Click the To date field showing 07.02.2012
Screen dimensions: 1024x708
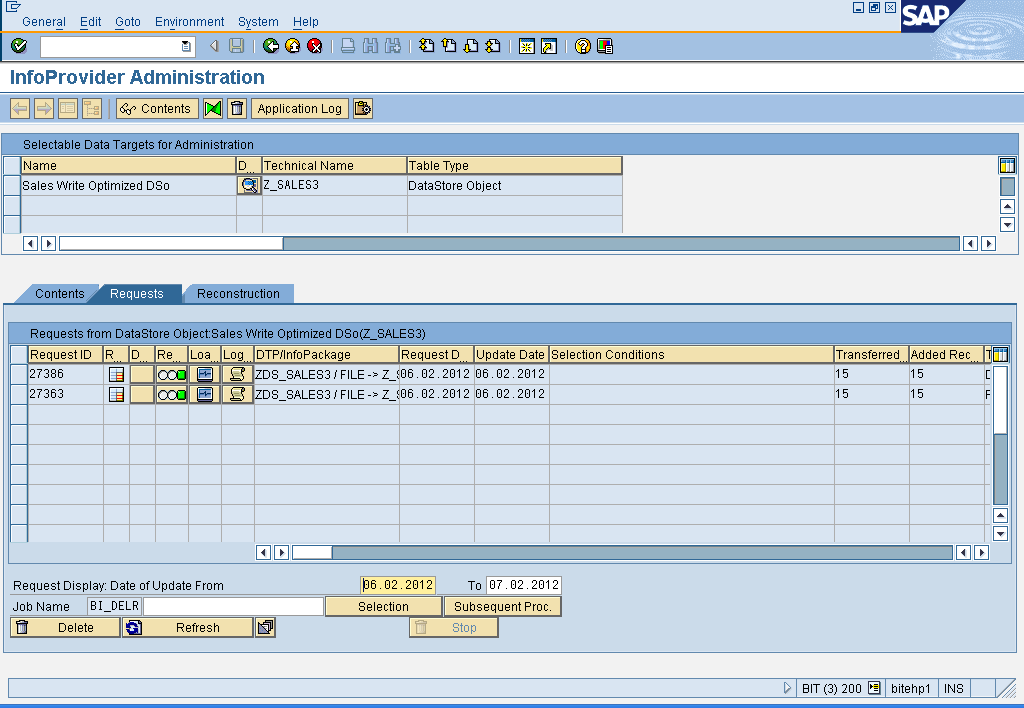tap(524, 585)
